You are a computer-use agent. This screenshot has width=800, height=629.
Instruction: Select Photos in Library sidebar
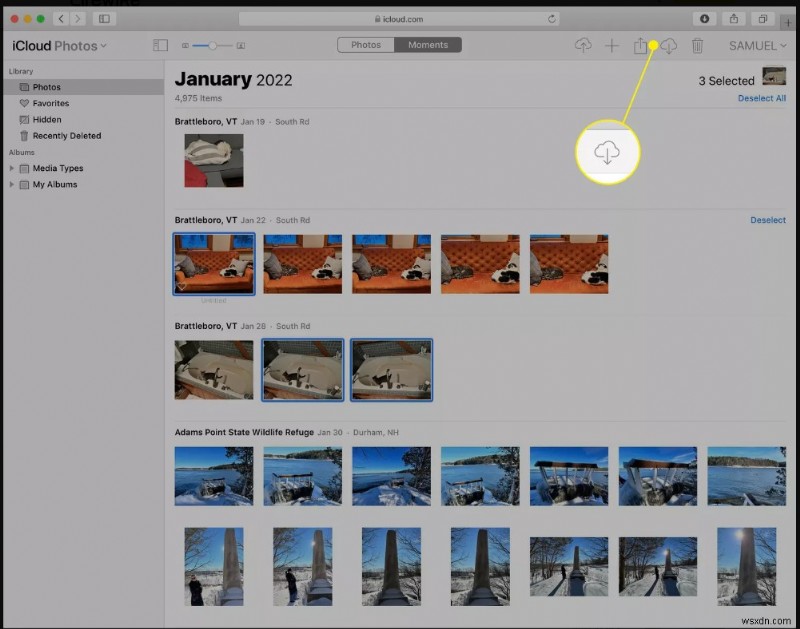(84, 87)
